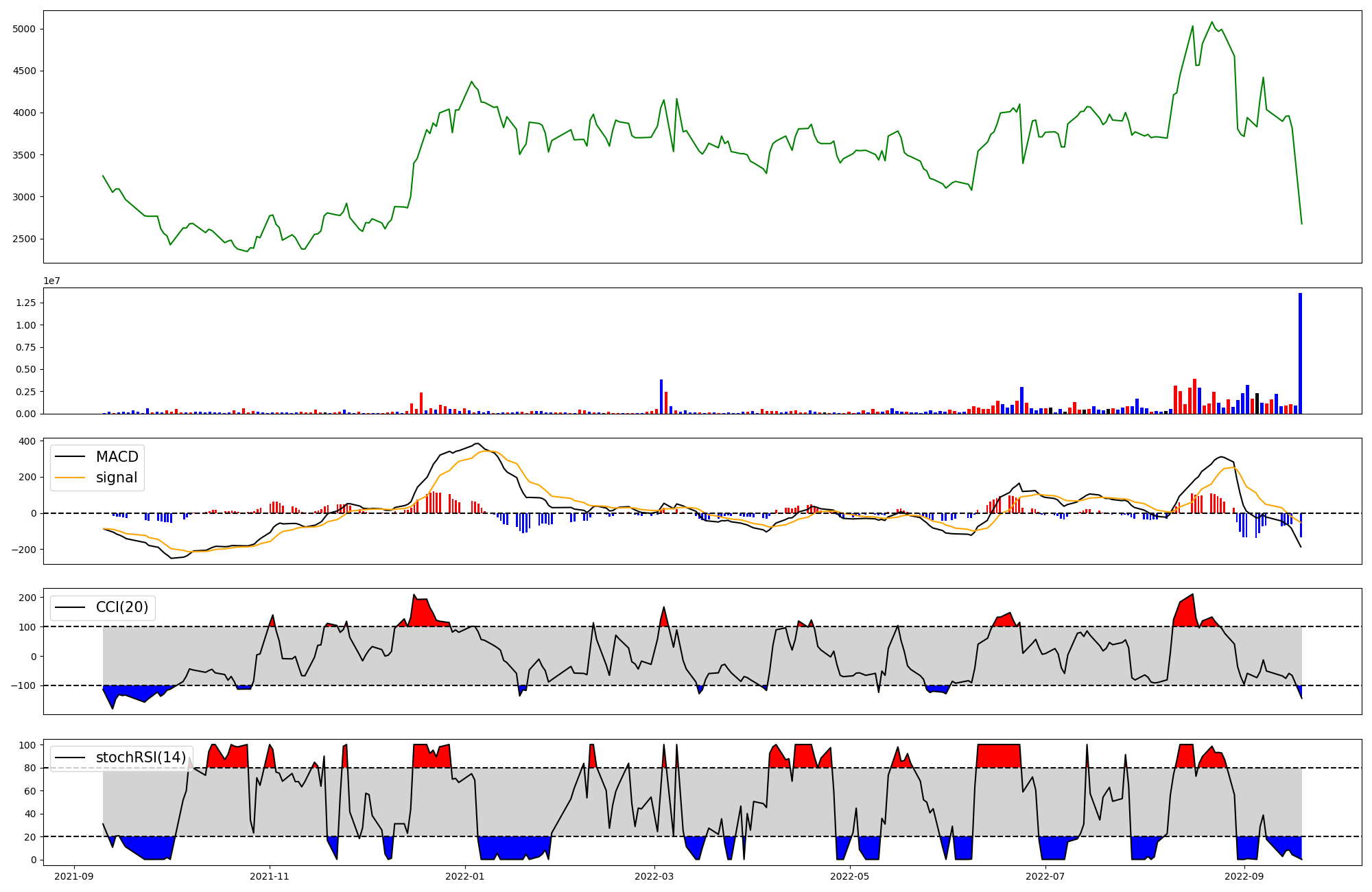Click the 2022-01 x-axis date label

click(465, 876)
